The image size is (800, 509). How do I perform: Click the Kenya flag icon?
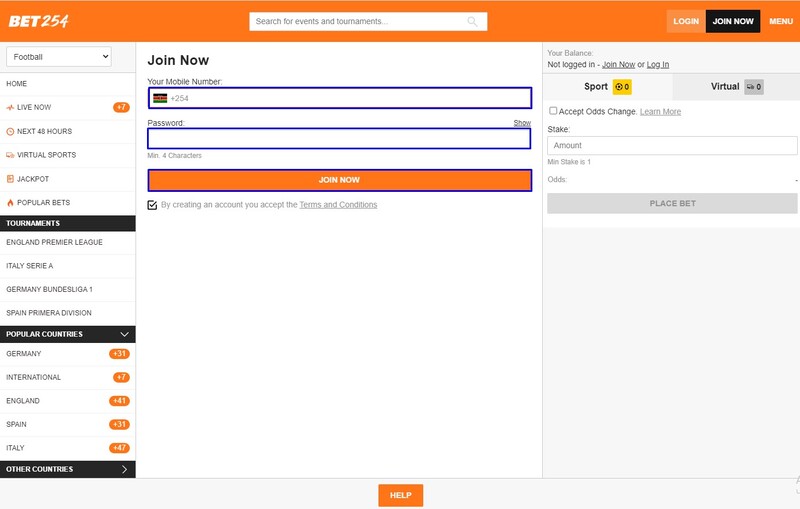pos(160,98)
